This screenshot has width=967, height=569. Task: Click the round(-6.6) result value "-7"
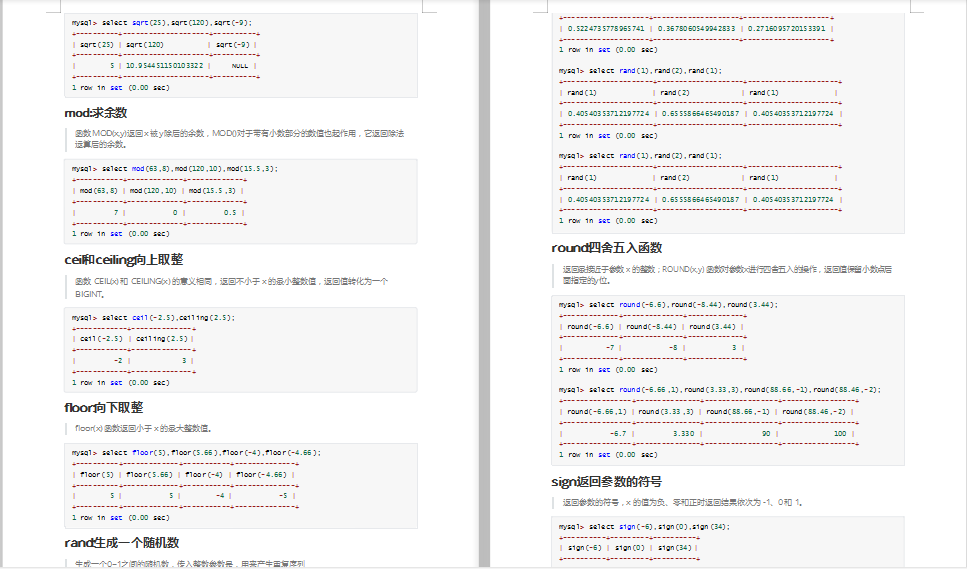click(x=609, y=348)
